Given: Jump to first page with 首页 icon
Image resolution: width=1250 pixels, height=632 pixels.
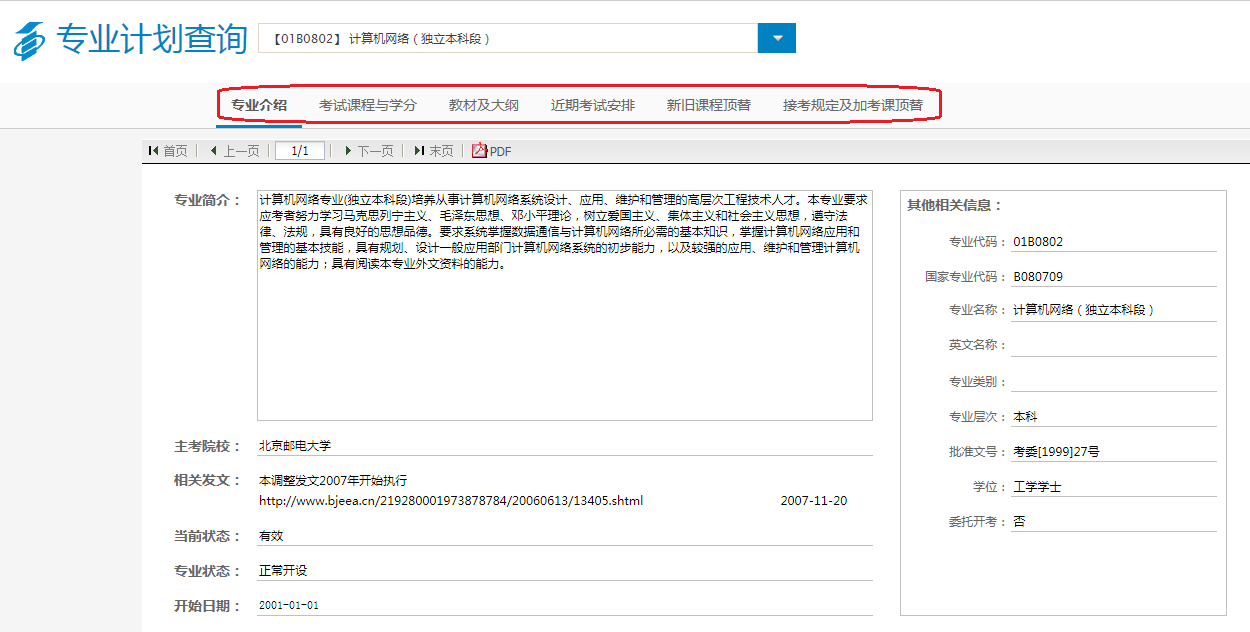Looking at the screenshot, I should pyautogui.click(x=167, y=151).
